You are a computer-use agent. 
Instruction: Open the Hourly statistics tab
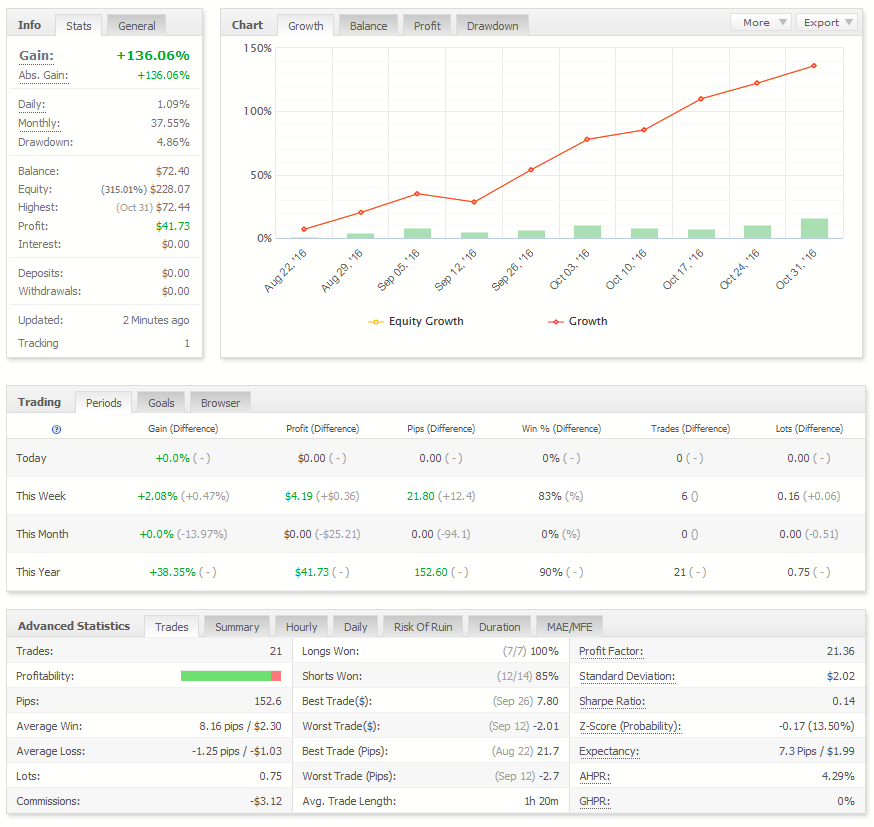pos(302,626)
